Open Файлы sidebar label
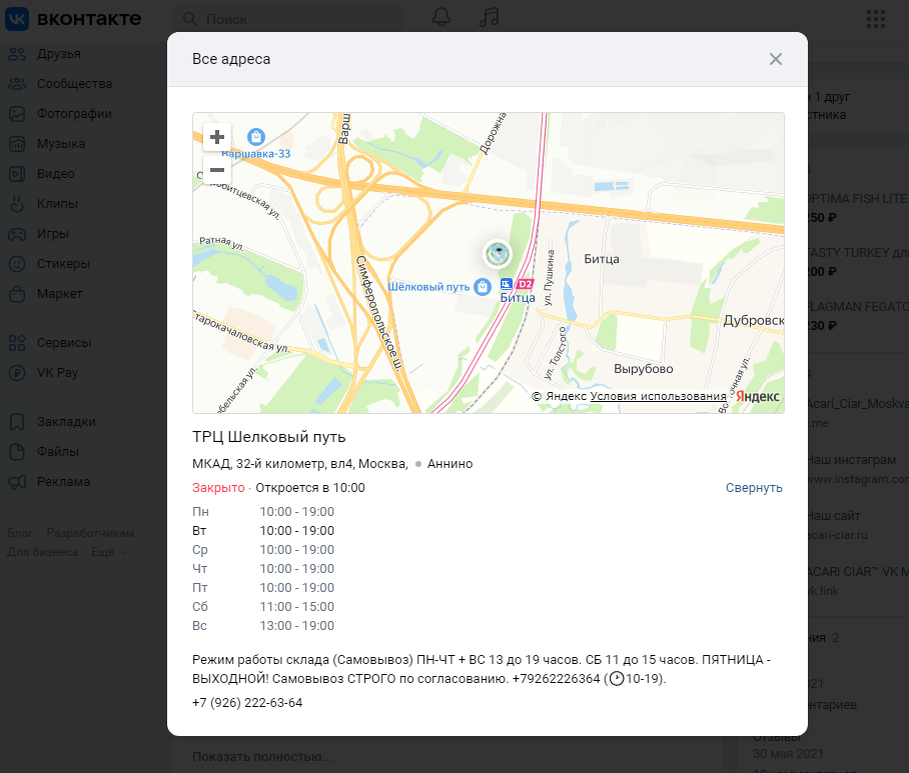Image resolution: width=909 pixels, height=773 pixels. (x=58, y=452)
